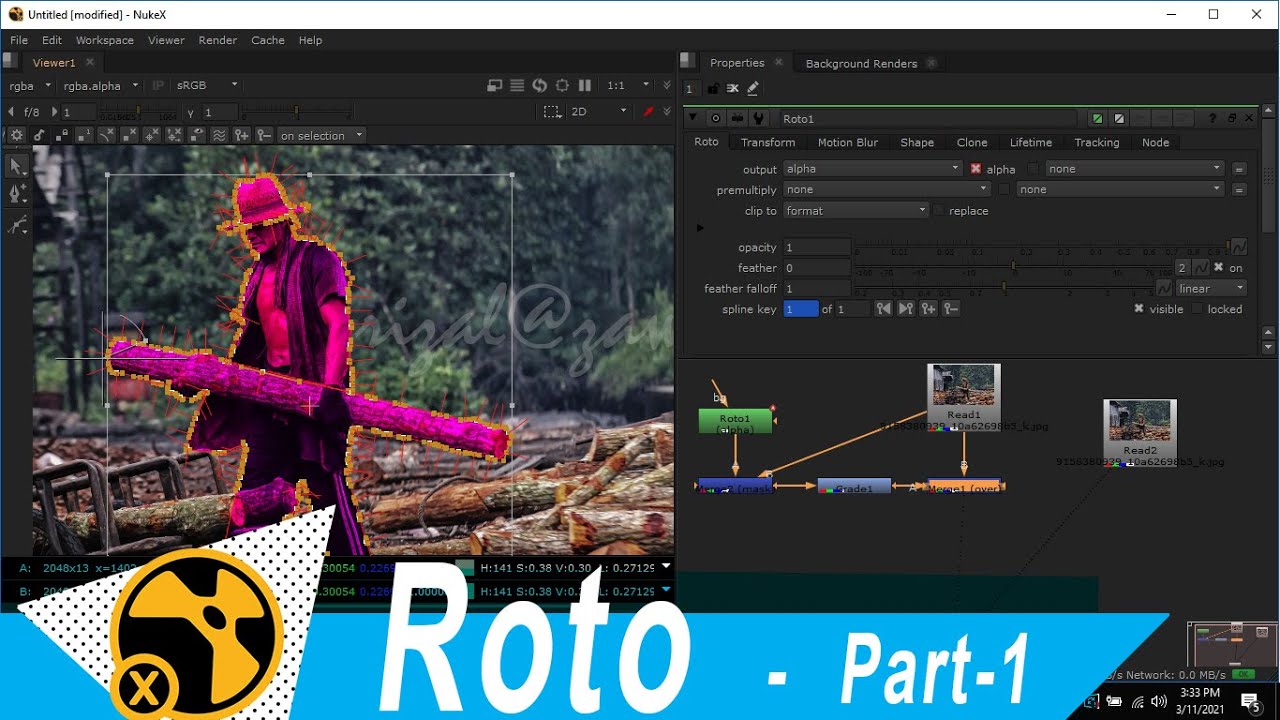Image resolution: width=1280 pixels, height=720 pixels.
Task: Open opacity animation curve menu
Action: 1239,247
